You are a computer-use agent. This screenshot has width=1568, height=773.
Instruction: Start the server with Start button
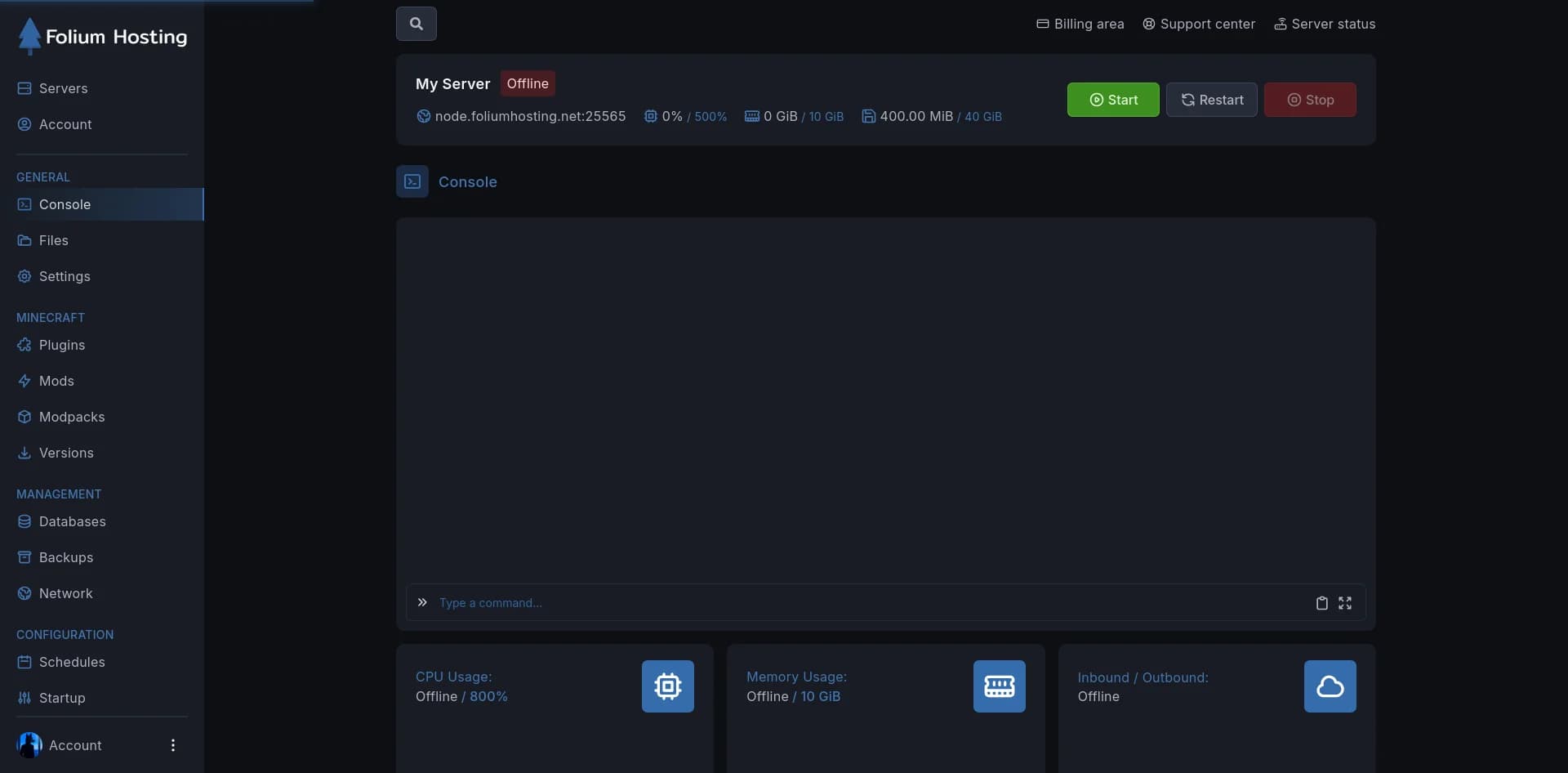tap(1113, 100)
